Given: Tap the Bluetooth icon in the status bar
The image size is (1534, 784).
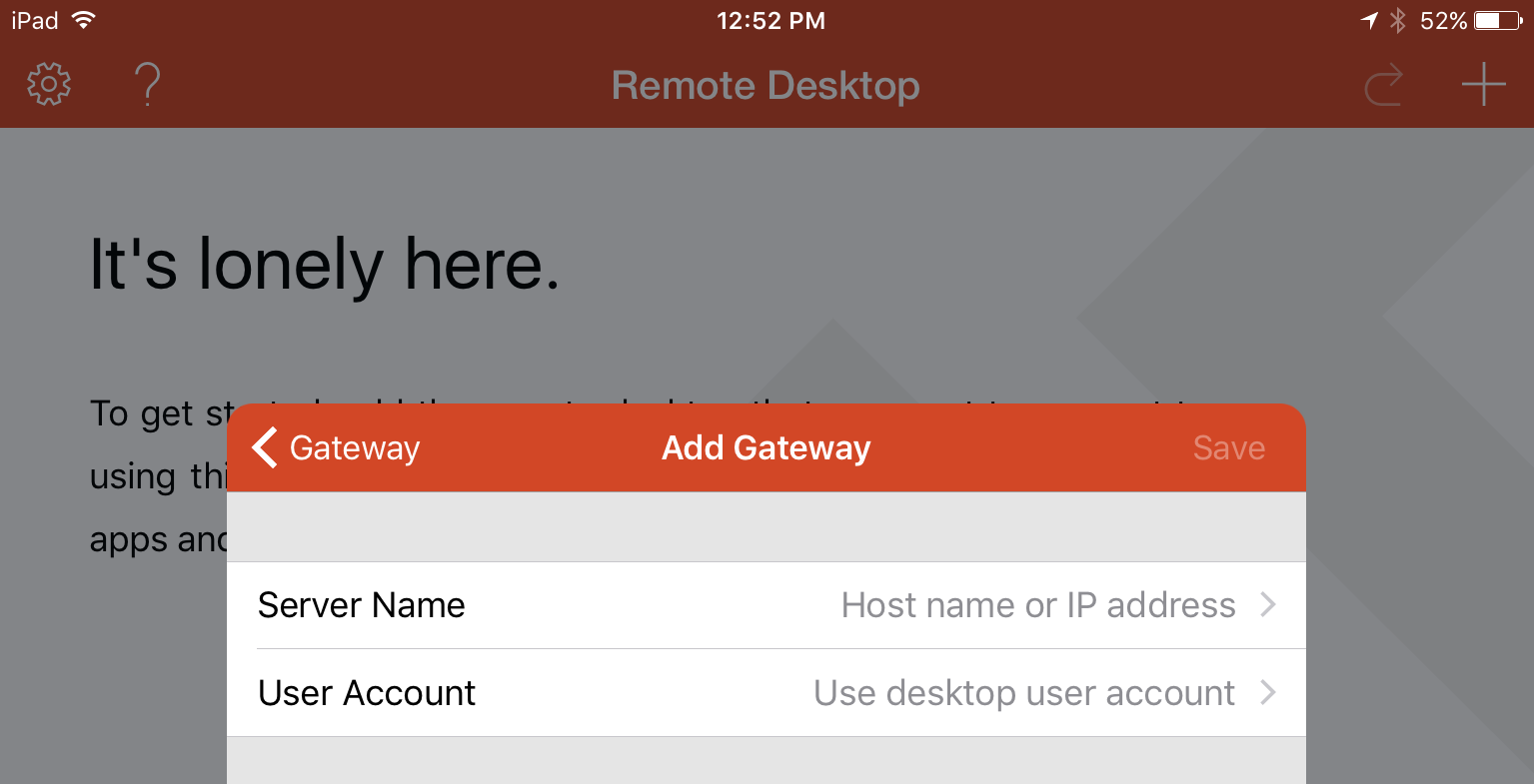Looking at the screenshot, I should (1399, 19).
